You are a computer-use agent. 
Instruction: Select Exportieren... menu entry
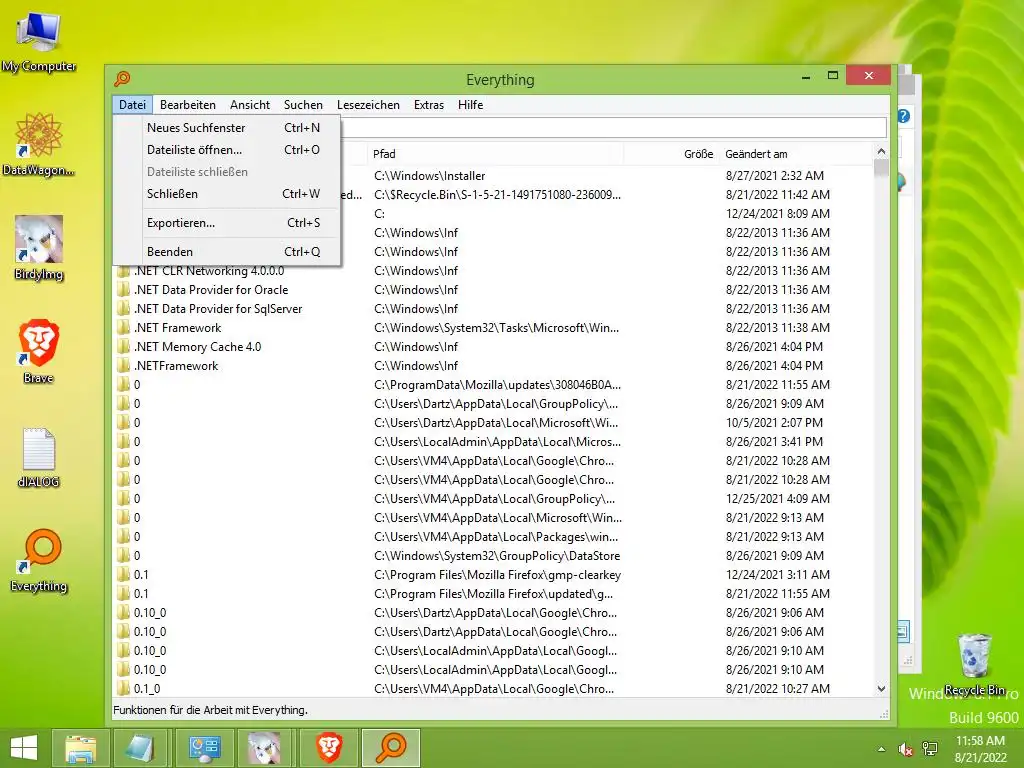tap(227, 223)
